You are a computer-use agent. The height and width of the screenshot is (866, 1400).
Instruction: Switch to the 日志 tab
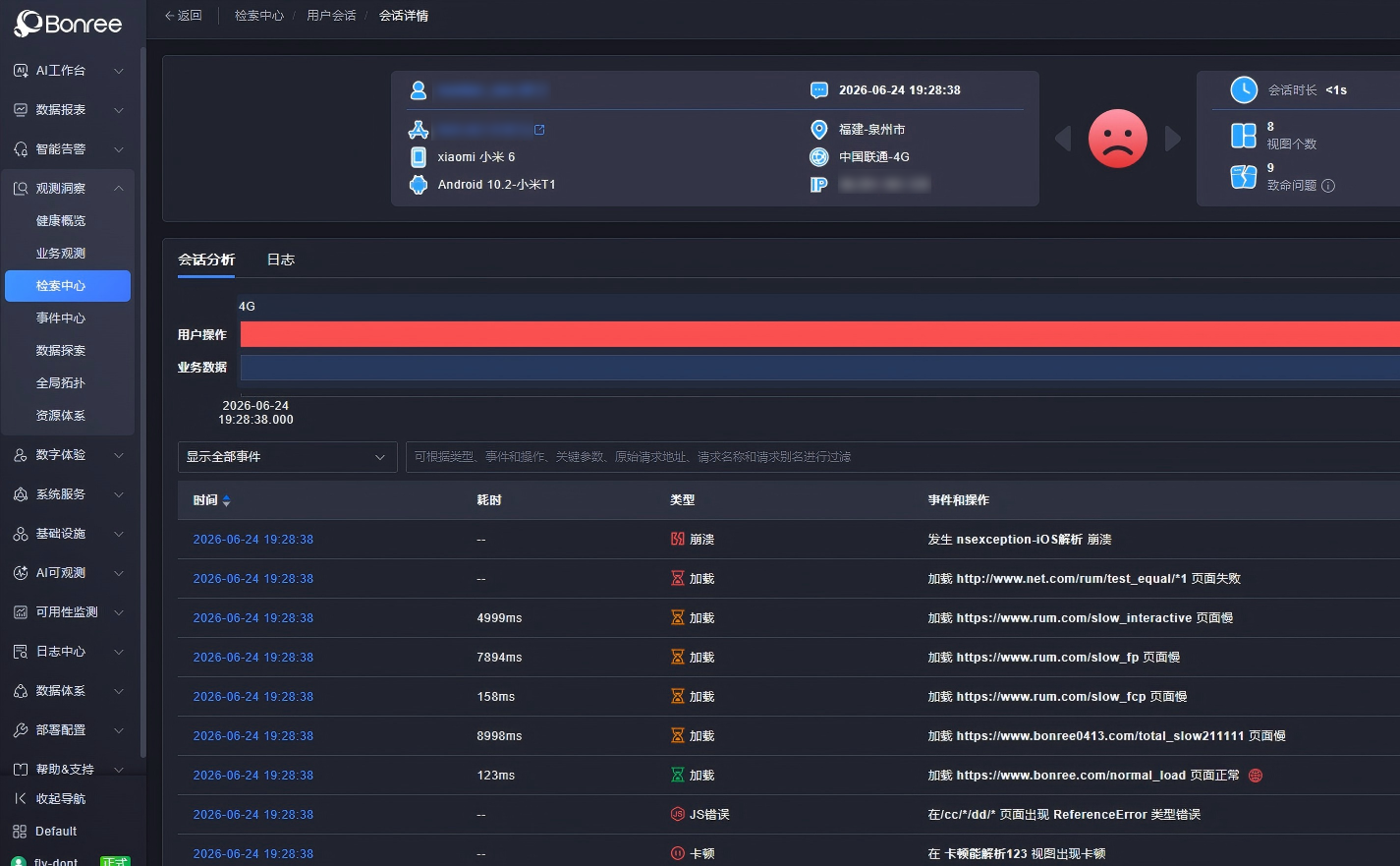coord(281,260)
